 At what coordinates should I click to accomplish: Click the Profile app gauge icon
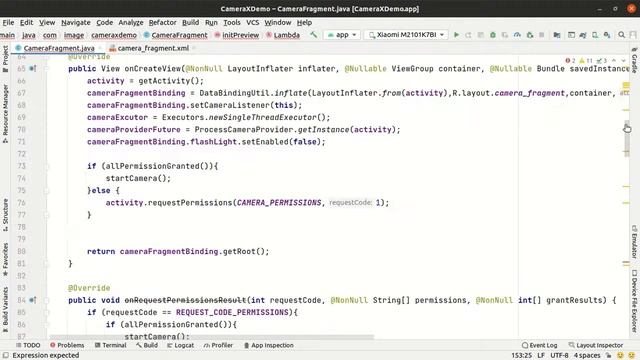tap(517, 35)
